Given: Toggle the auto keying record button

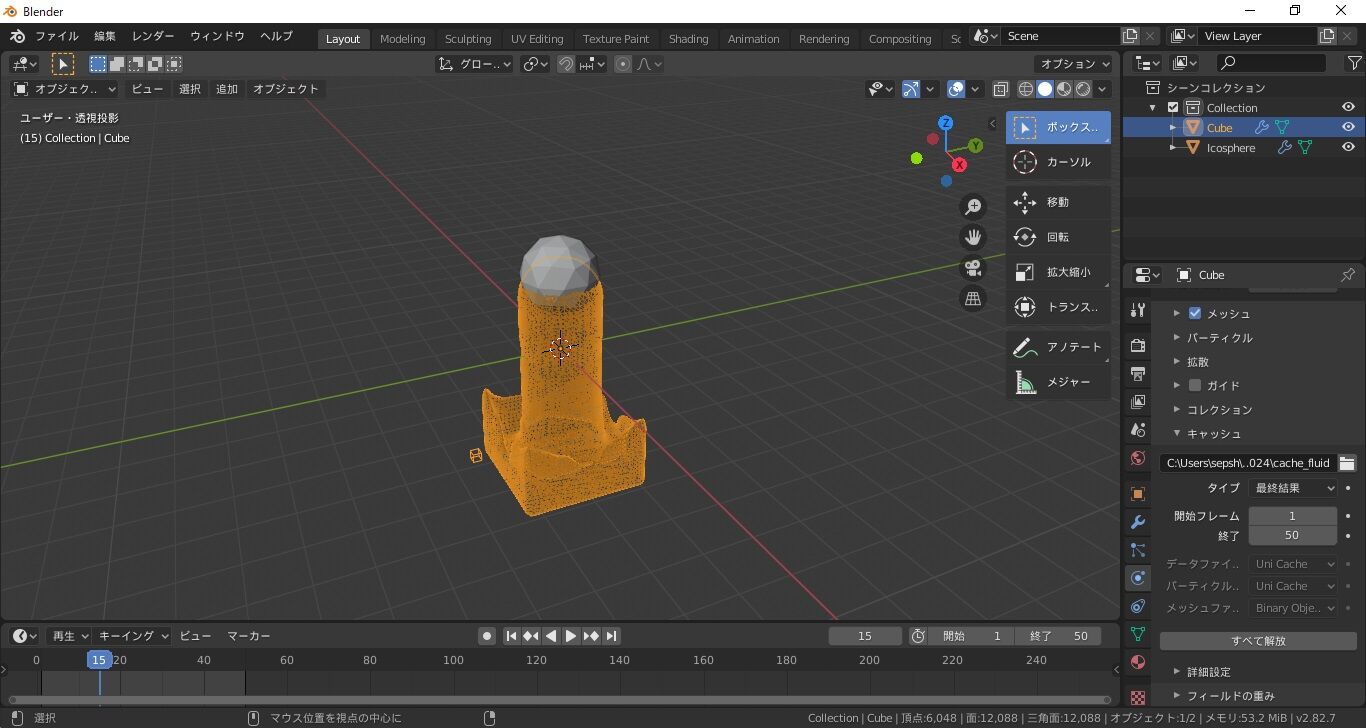Looking at the screenshot, I should (x=487, y=636).
